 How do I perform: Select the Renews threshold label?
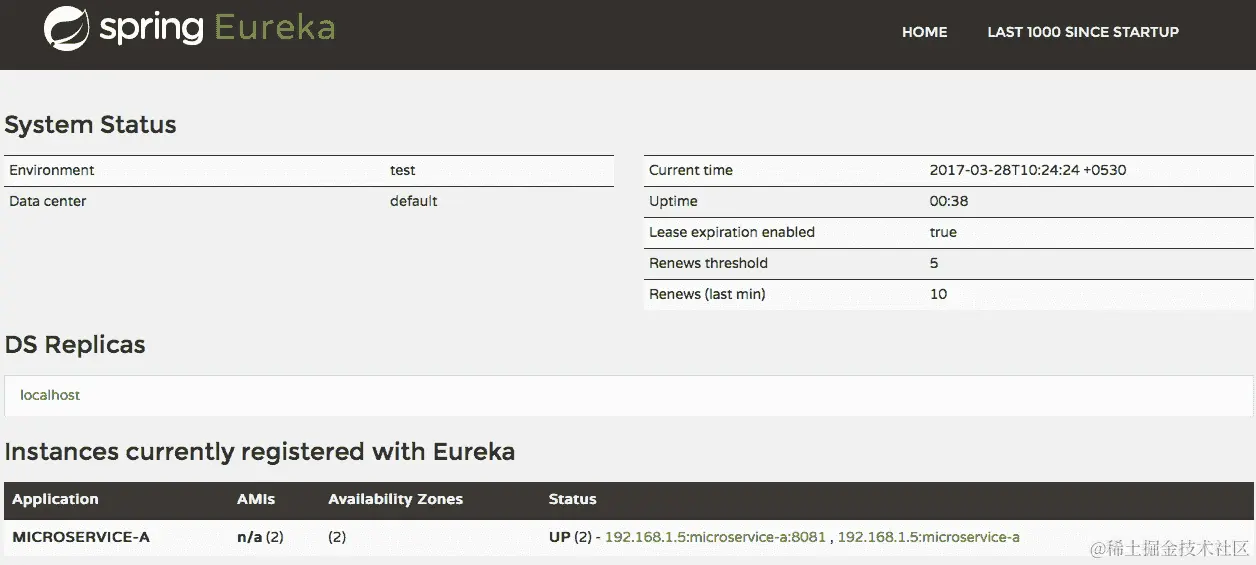(x=708, y=263)
